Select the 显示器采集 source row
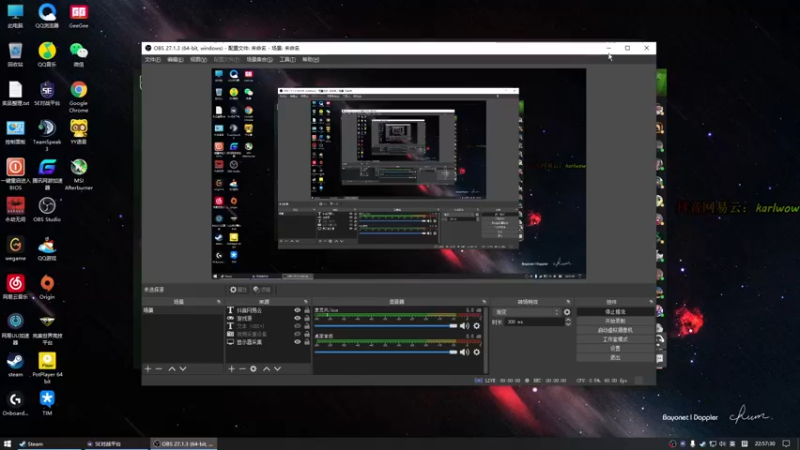This screenshot has width=800, height=450. 268,342
